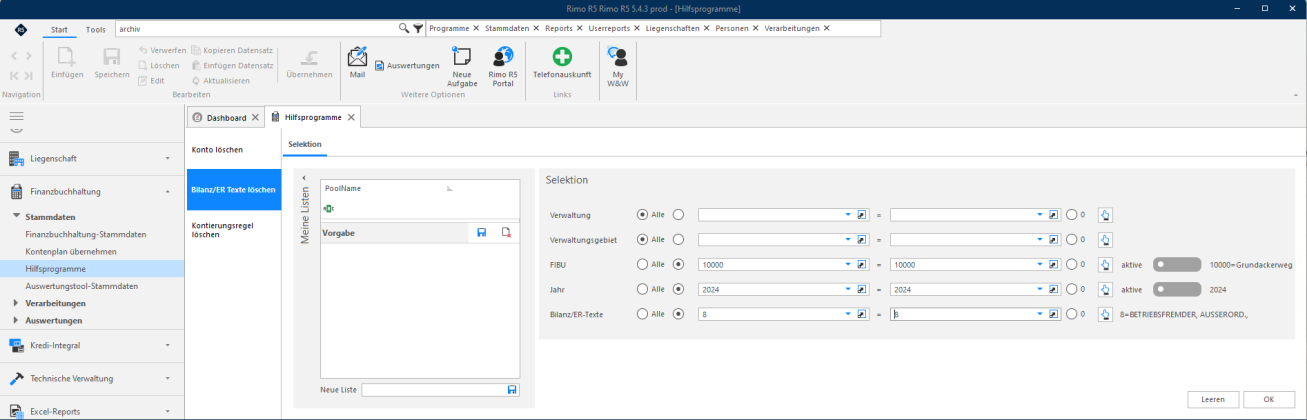Click the filter funnel icon by search

coord(418,29)
